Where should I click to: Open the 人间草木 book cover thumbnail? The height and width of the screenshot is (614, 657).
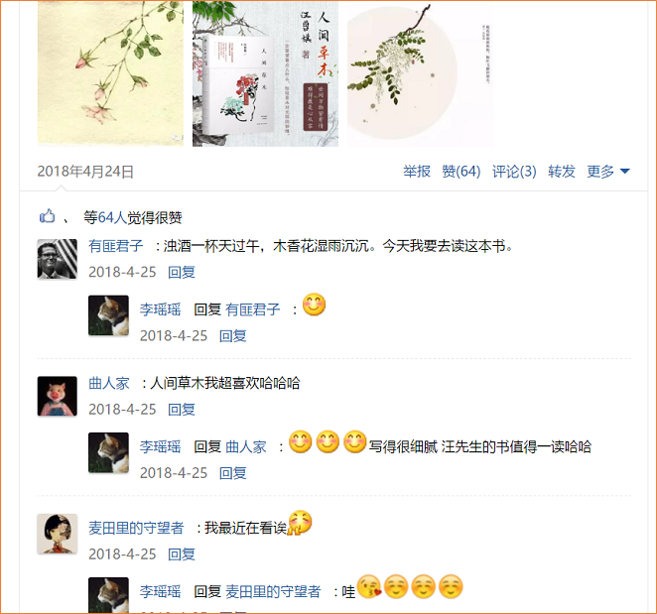[265, 73]
